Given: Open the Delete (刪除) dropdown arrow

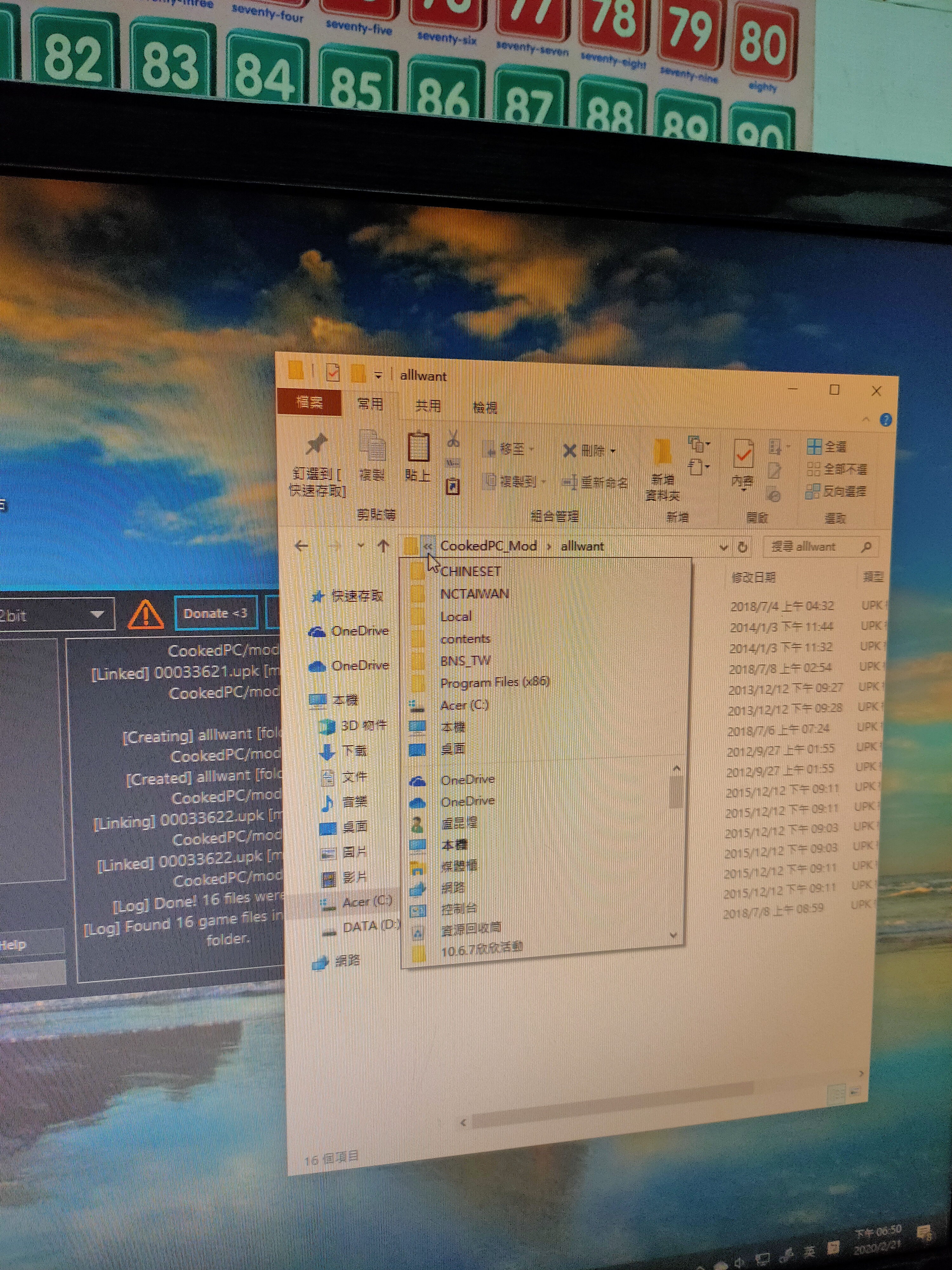Looking at the screenshot, I should tap(613, 451).
